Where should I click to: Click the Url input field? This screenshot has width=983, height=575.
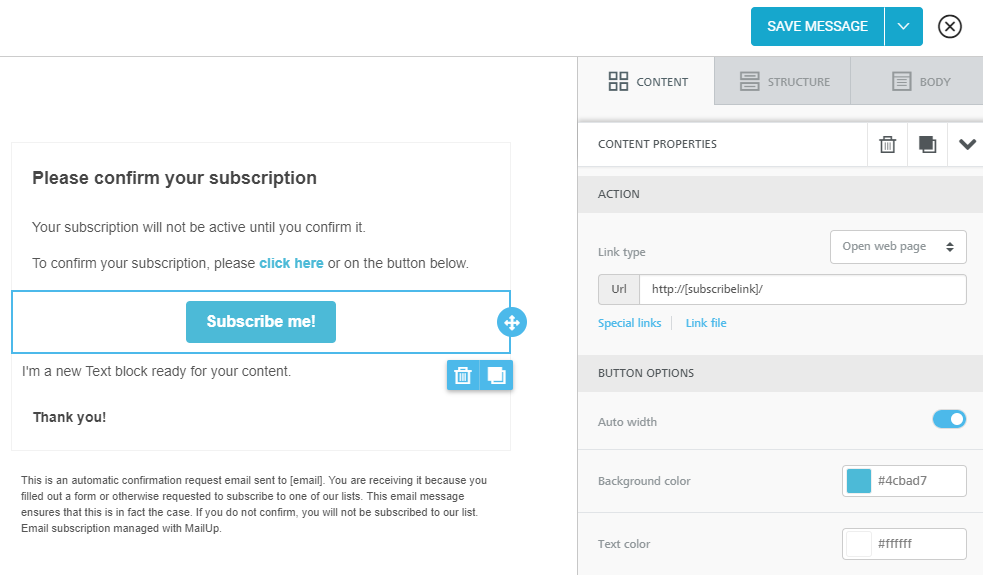tap(802, 289)
